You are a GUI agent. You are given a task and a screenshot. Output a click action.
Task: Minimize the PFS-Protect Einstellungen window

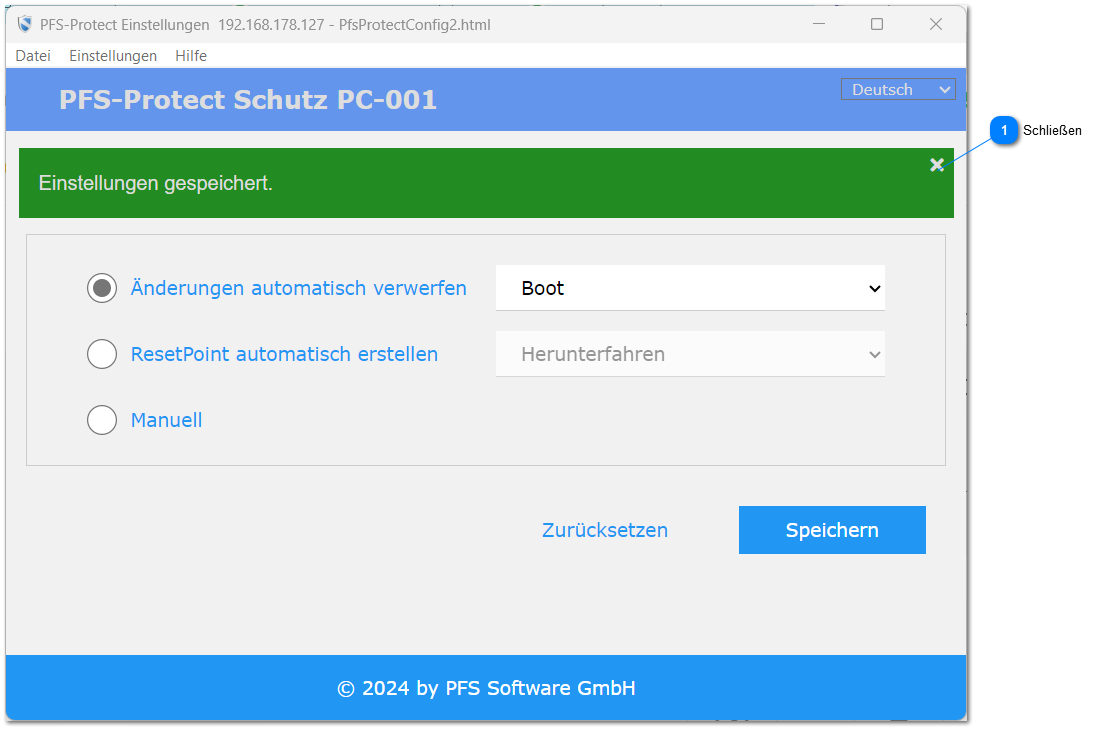tap(818, 24)
